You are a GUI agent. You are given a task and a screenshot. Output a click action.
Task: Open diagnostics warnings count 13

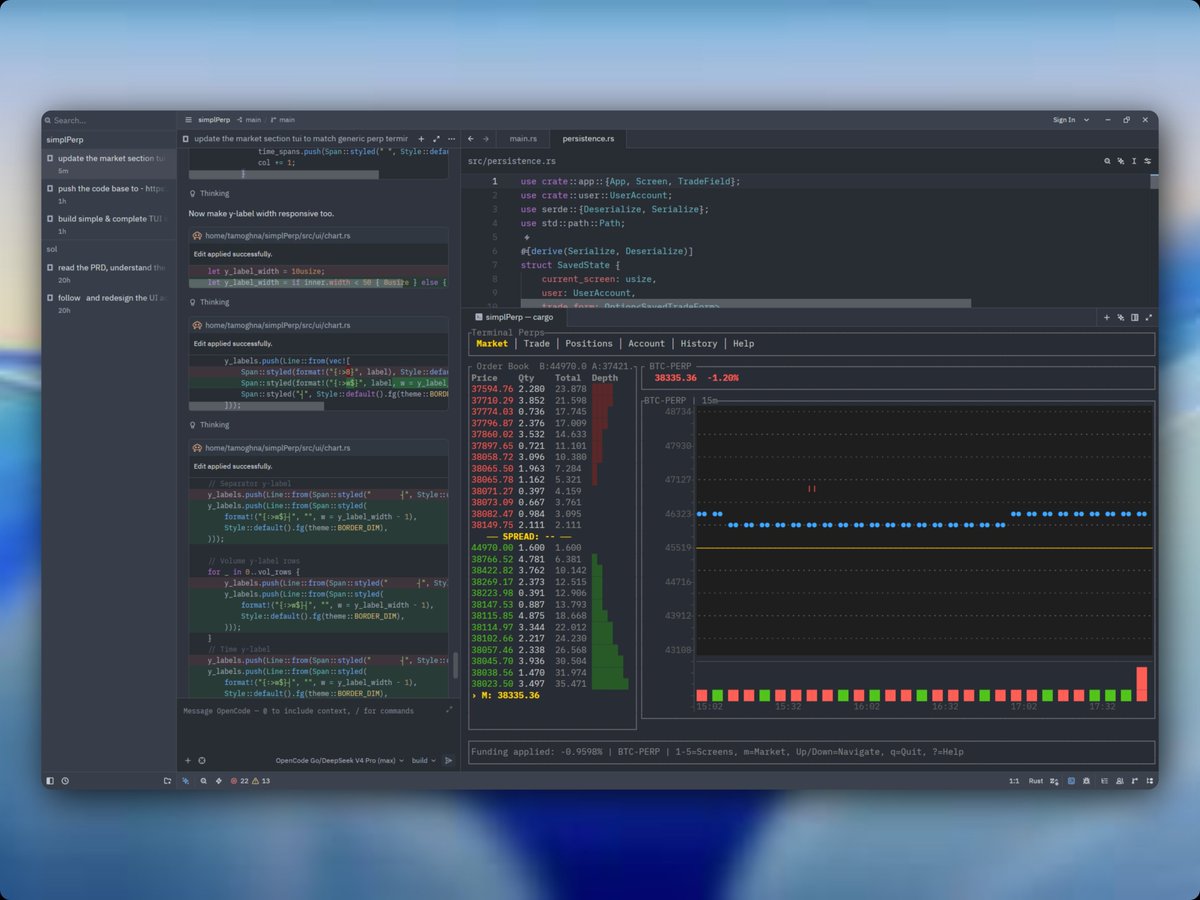[261, 780]
